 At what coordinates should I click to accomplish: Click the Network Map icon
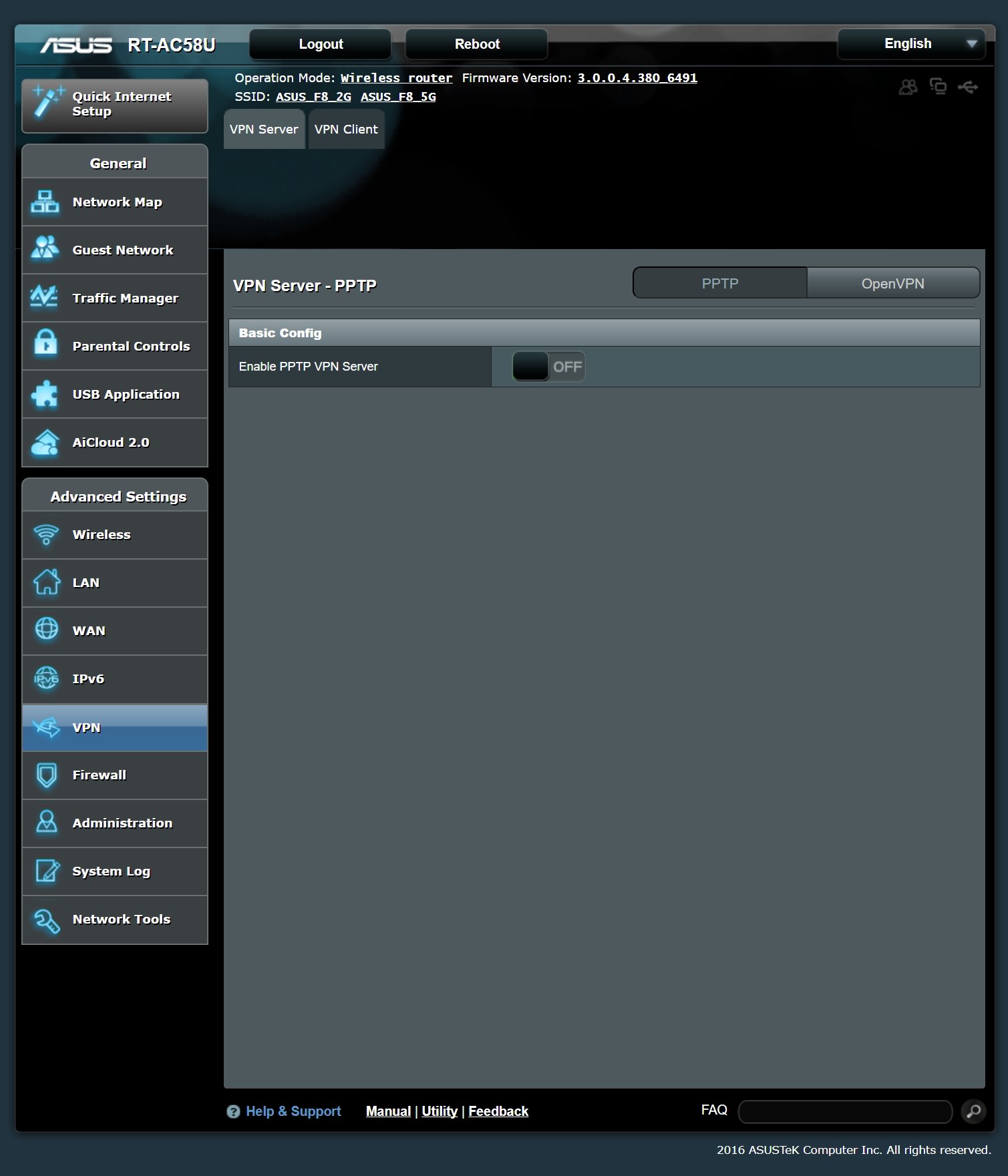(45, 202)
